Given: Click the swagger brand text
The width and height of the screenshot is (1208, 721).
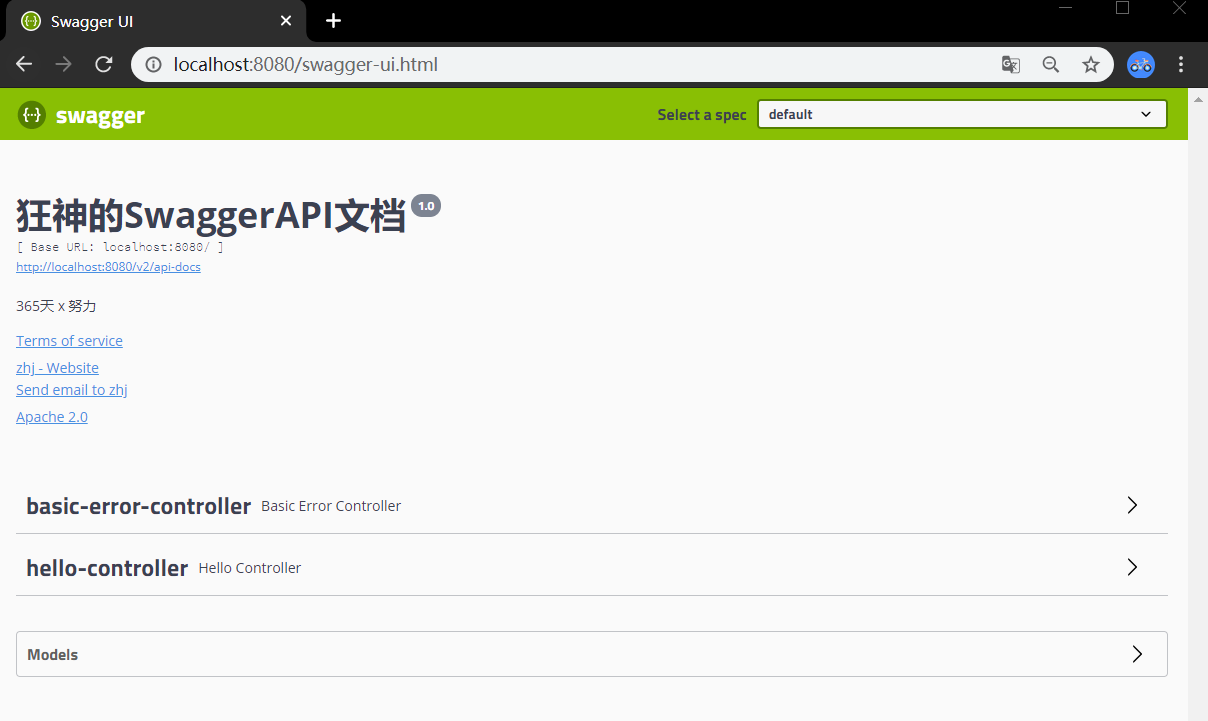Looking at the screenshot, I should tap(100, 116).
